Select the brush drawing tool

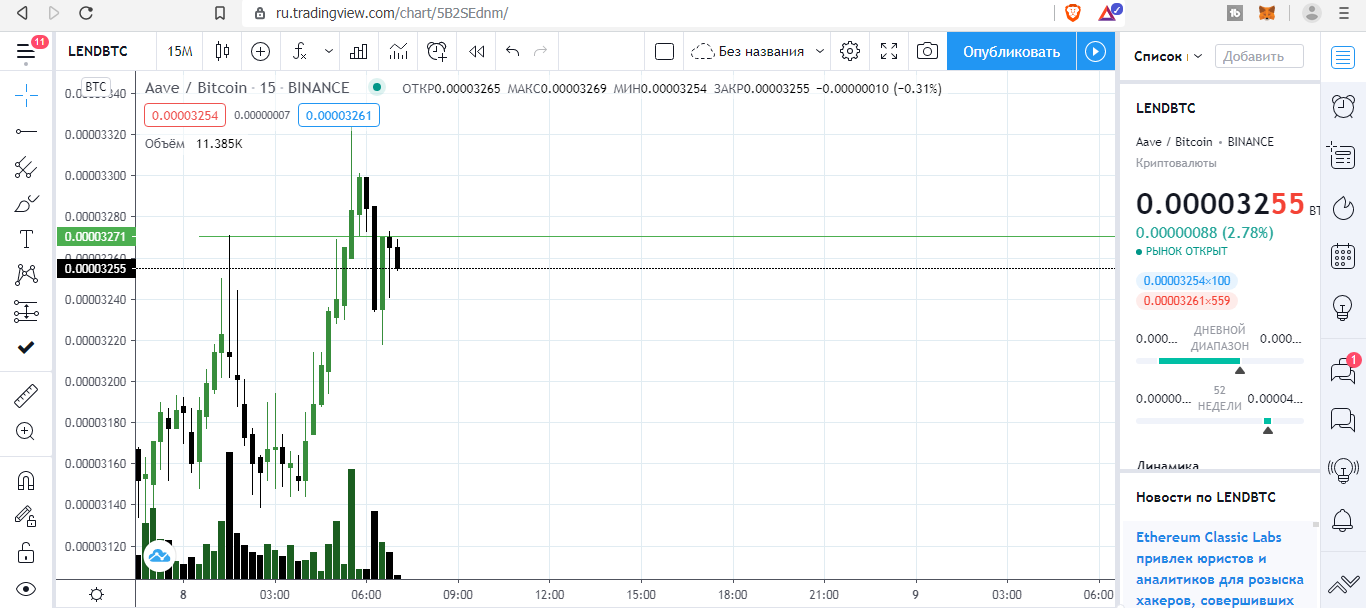(x=26, y=203)
